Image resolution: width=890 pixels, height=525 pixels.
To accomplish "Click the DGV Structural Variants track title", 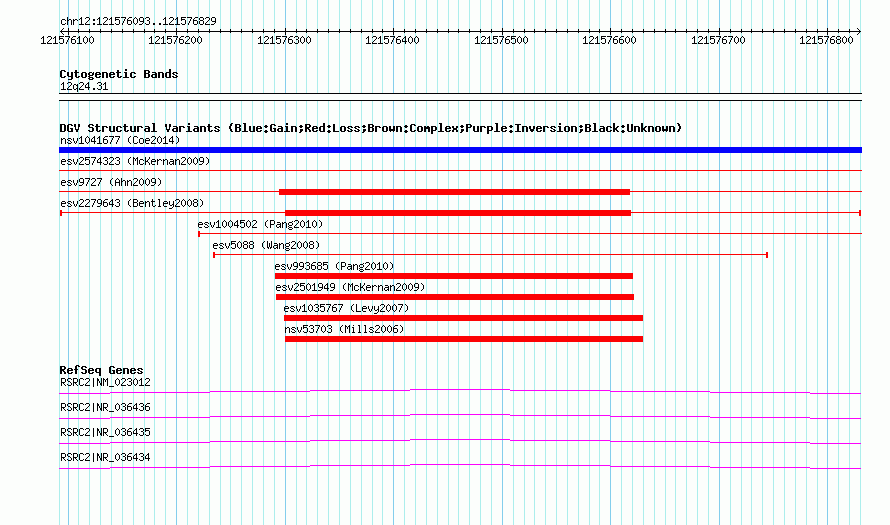I will 370,128.
